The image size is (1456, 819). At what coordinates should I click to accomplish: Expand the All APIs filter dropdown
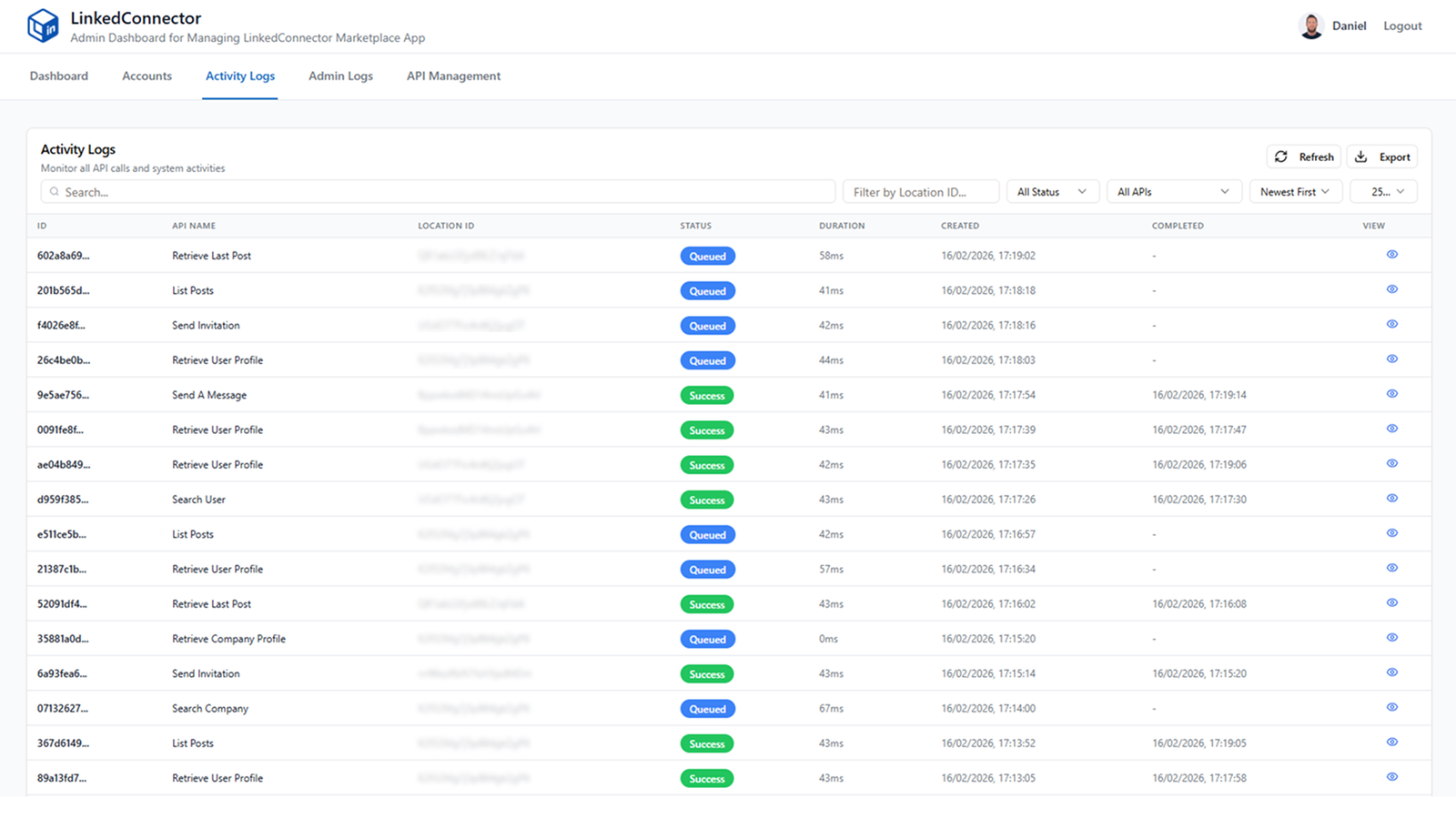tap(1174, 191)
